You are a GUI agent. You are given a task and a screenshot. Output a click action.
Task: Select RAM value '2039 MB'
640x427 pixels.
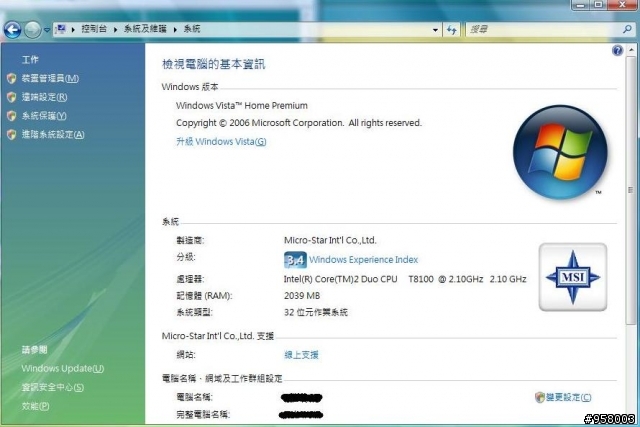point(302,296)
